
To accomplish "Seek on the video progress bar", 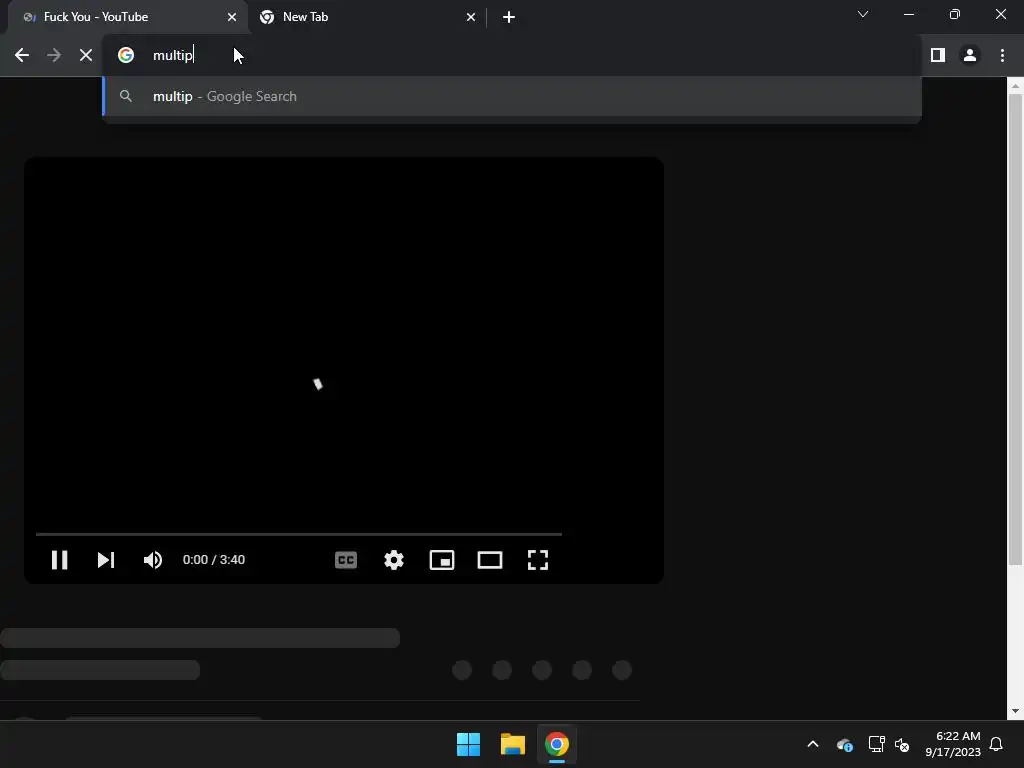I will pos(298,534).
